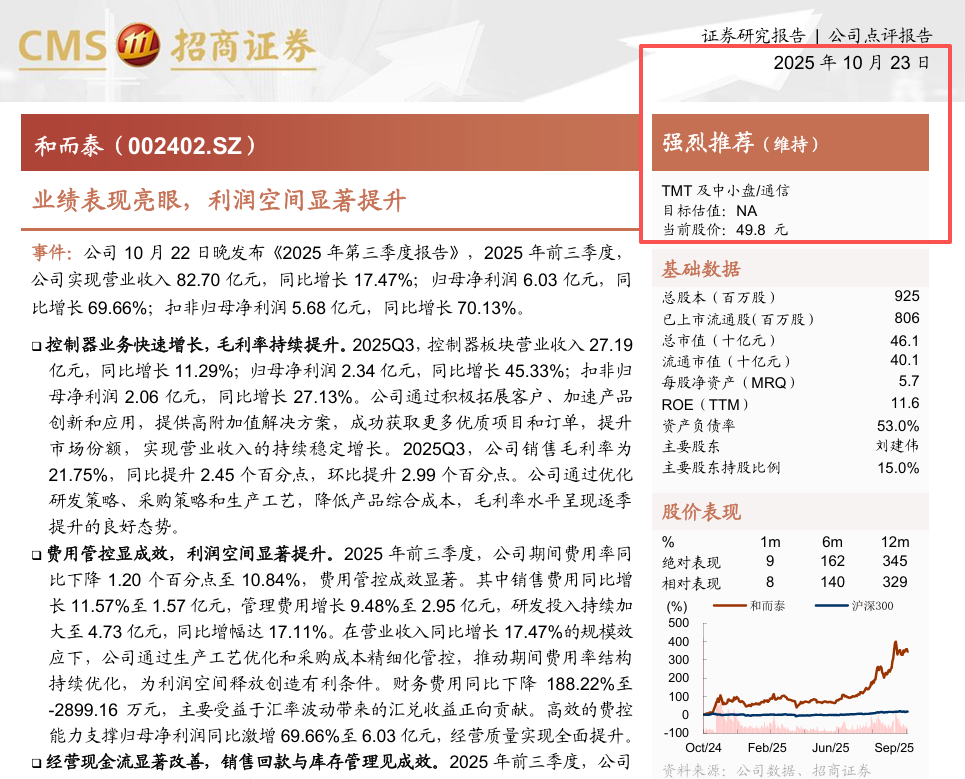Click the Feb/25 x-axis label on chart
This screenshot has width=965, height=779.
point(767,748)
